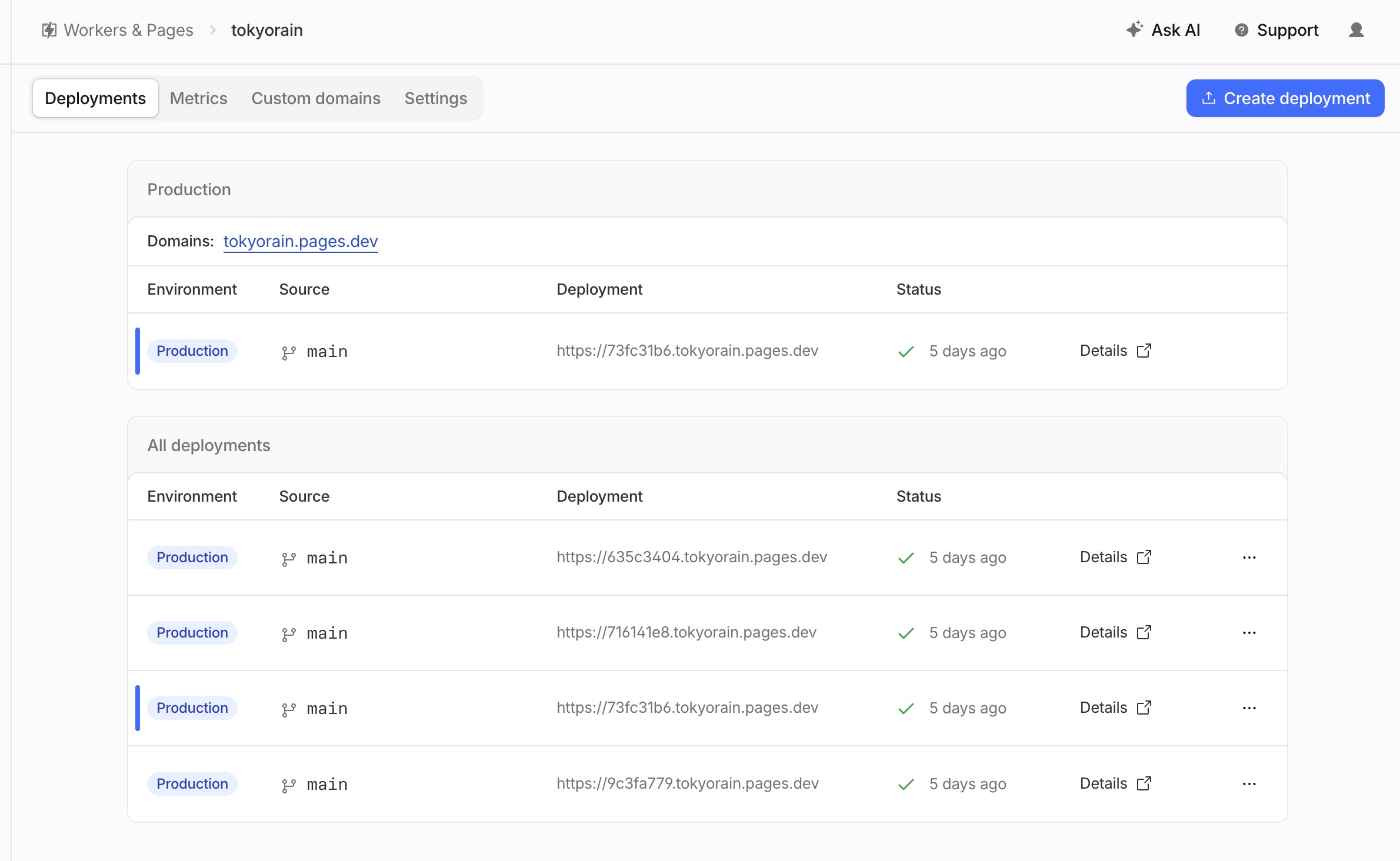Click the Production badge in the top Production table
The width and height of the screenshot is (1400, 861).
point(192,351)
